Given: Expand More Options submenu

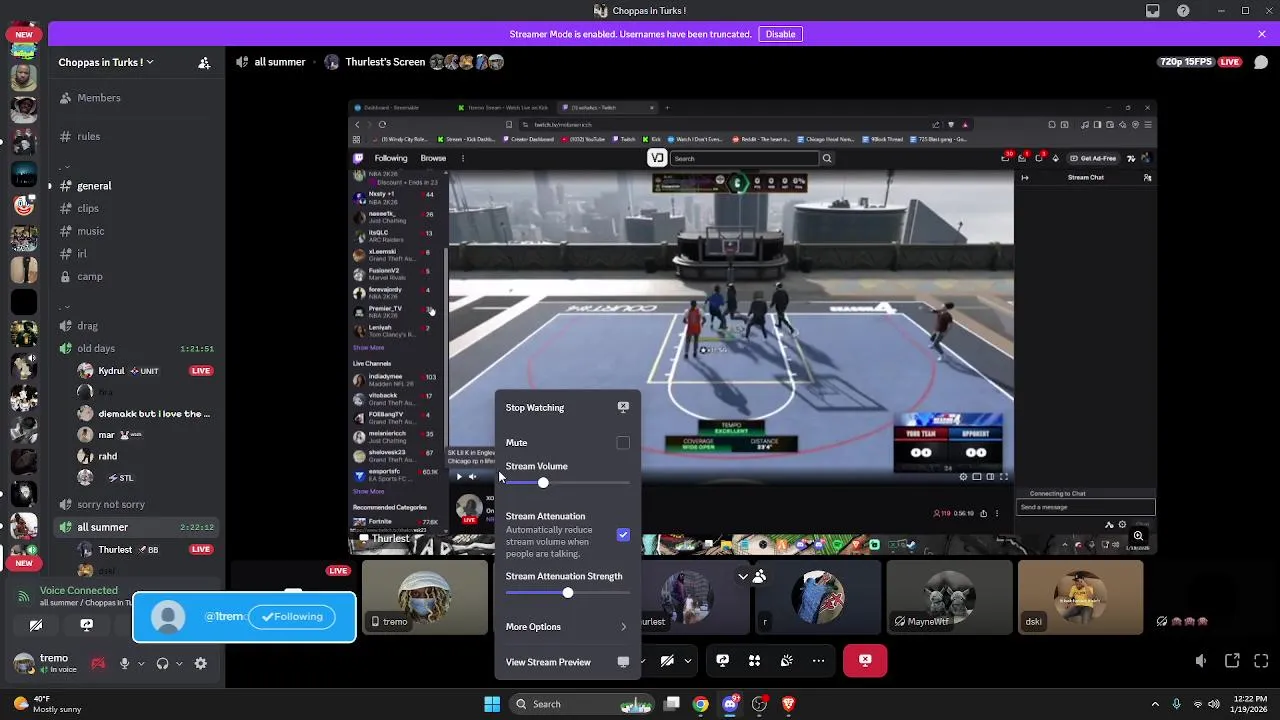Looking at the screenshot, I should (x=567, y=627).
